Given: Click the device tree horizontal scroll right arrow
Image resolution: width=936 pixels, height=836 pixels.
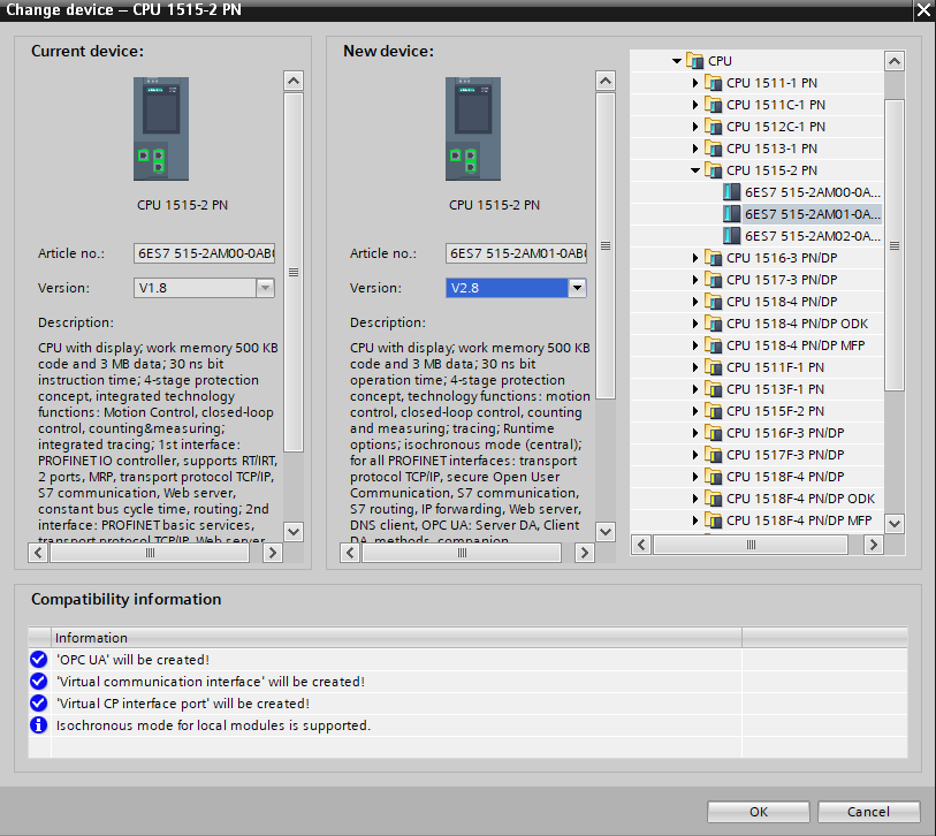Looking at the screenshot, I should point(873,545).
